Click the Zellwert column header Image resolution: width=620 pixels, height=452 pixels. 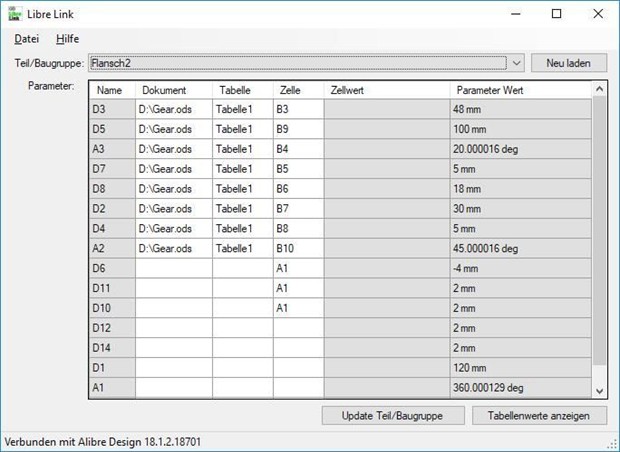[x=387, y=90]
